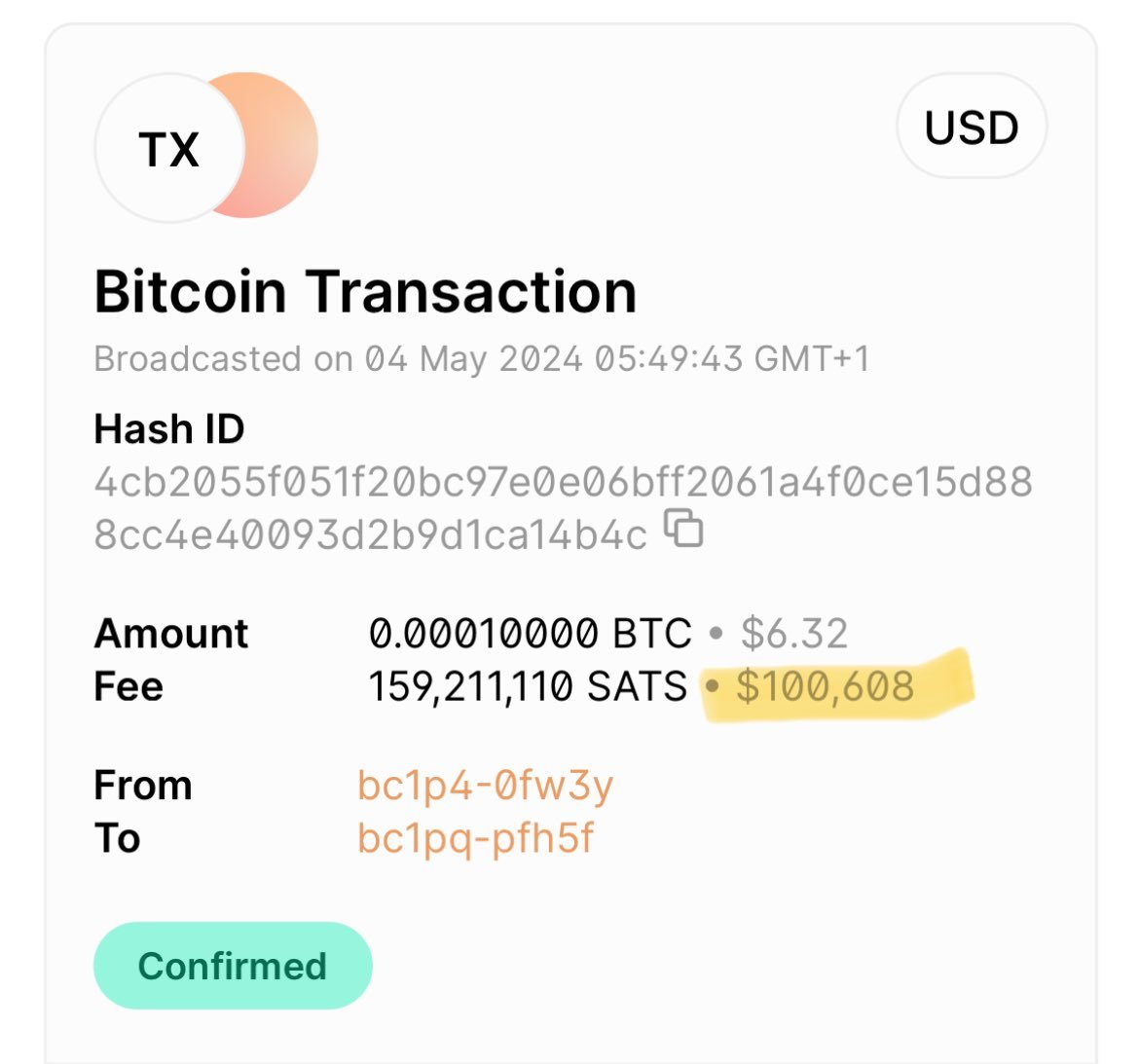
Task: Click the Amount label
Action: click(x=171, y=634)
